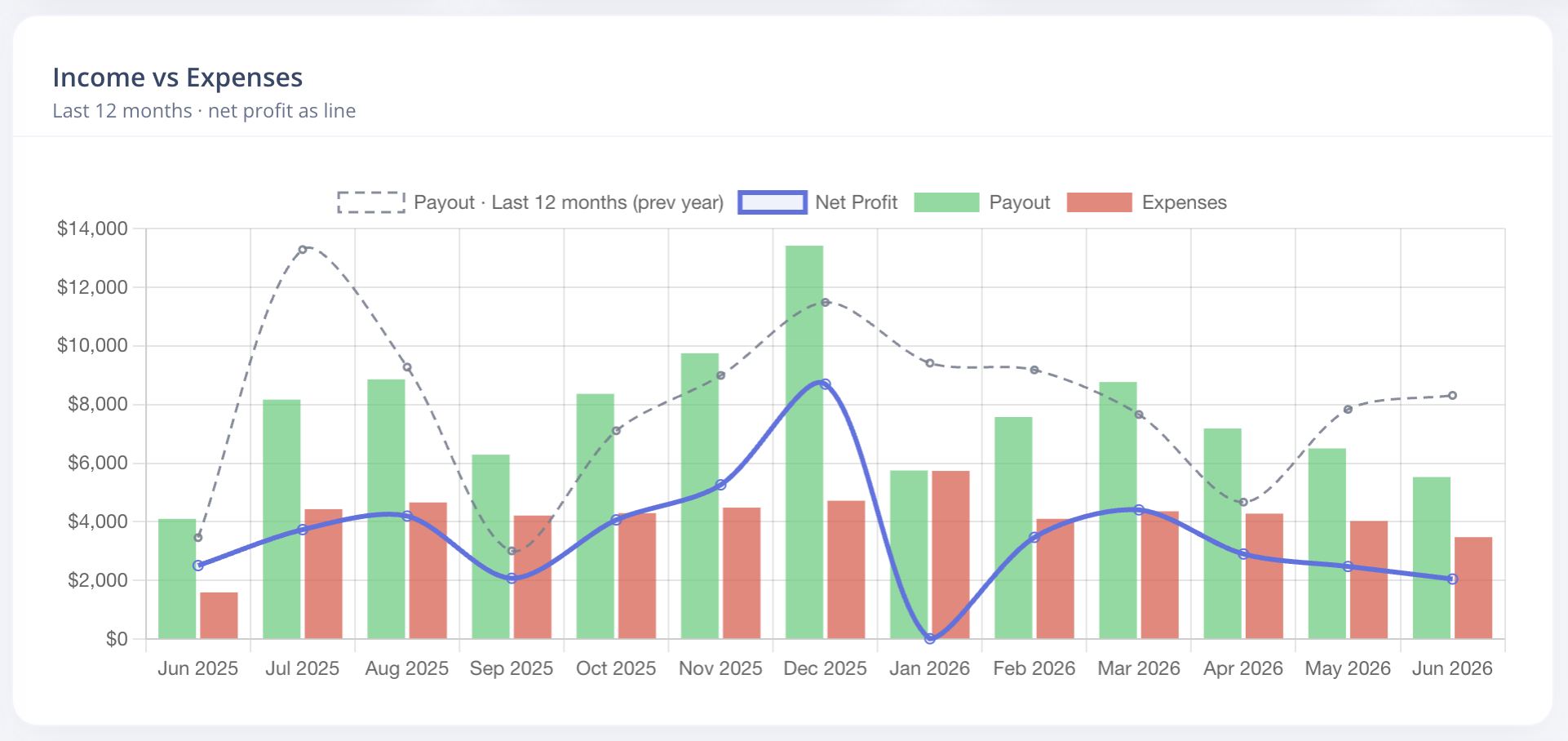Viewport: 1568px width, 741px height.
Task: Click the 'Jan 2026' axis label
Action: pyautogui.click(x=930, y=668)
